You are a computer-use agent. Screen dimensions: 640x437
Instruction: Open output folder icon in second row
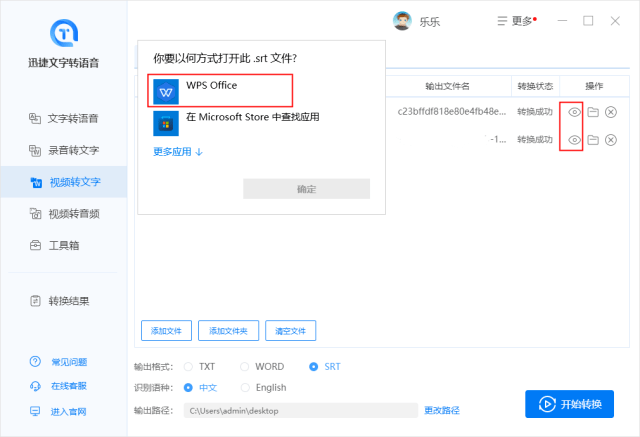(x=592, y=140)
